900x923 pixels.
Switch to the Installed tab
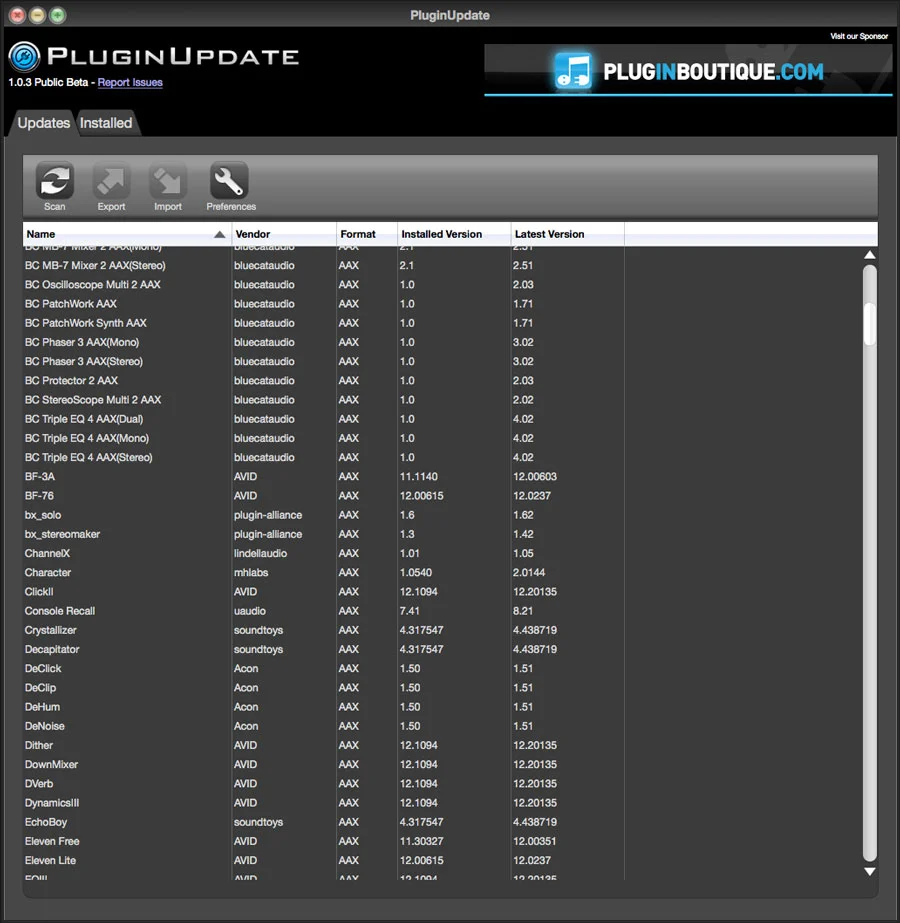click(106, 123)
